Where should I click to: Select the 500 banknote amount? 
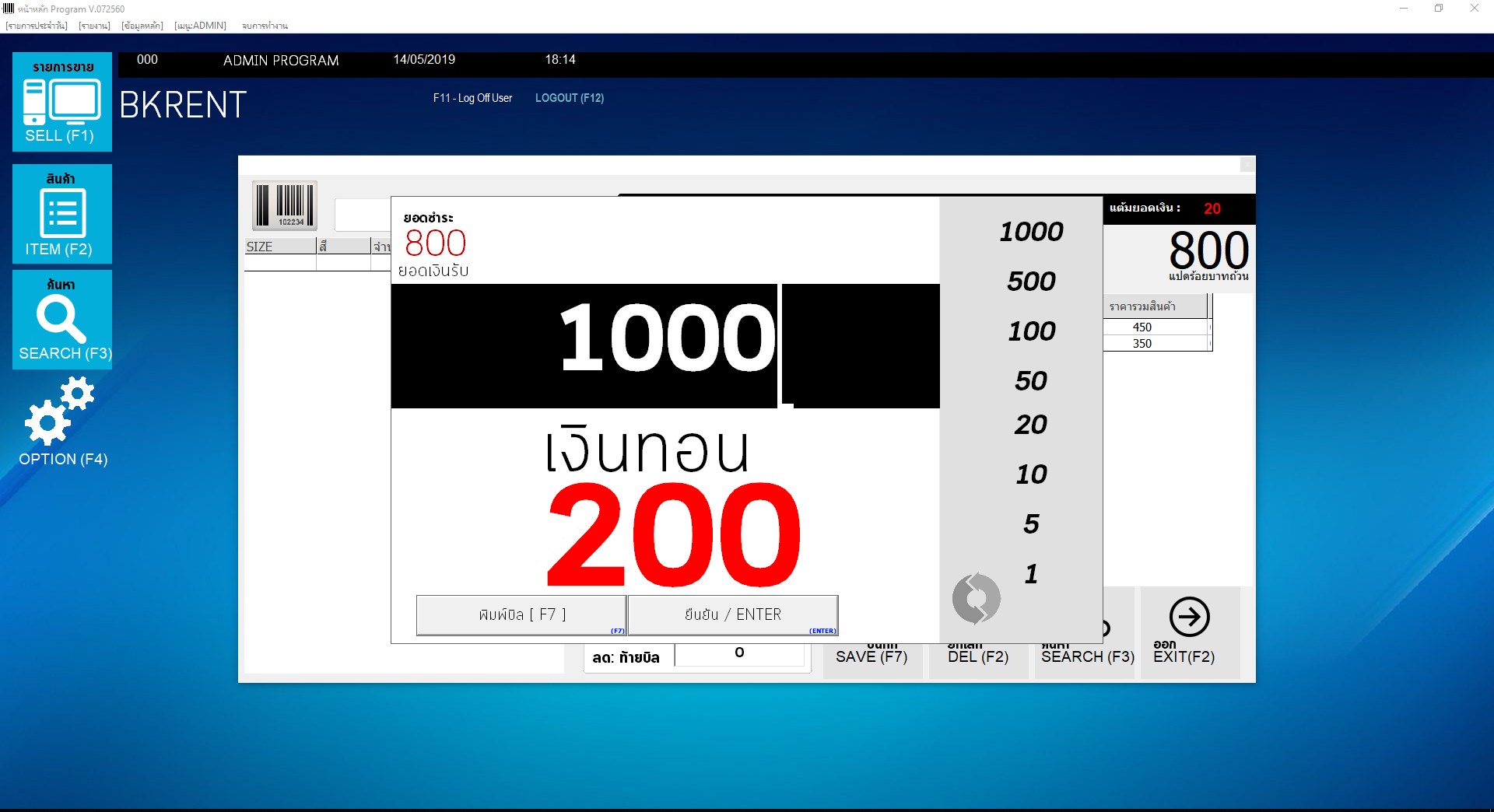[1031, 282]
